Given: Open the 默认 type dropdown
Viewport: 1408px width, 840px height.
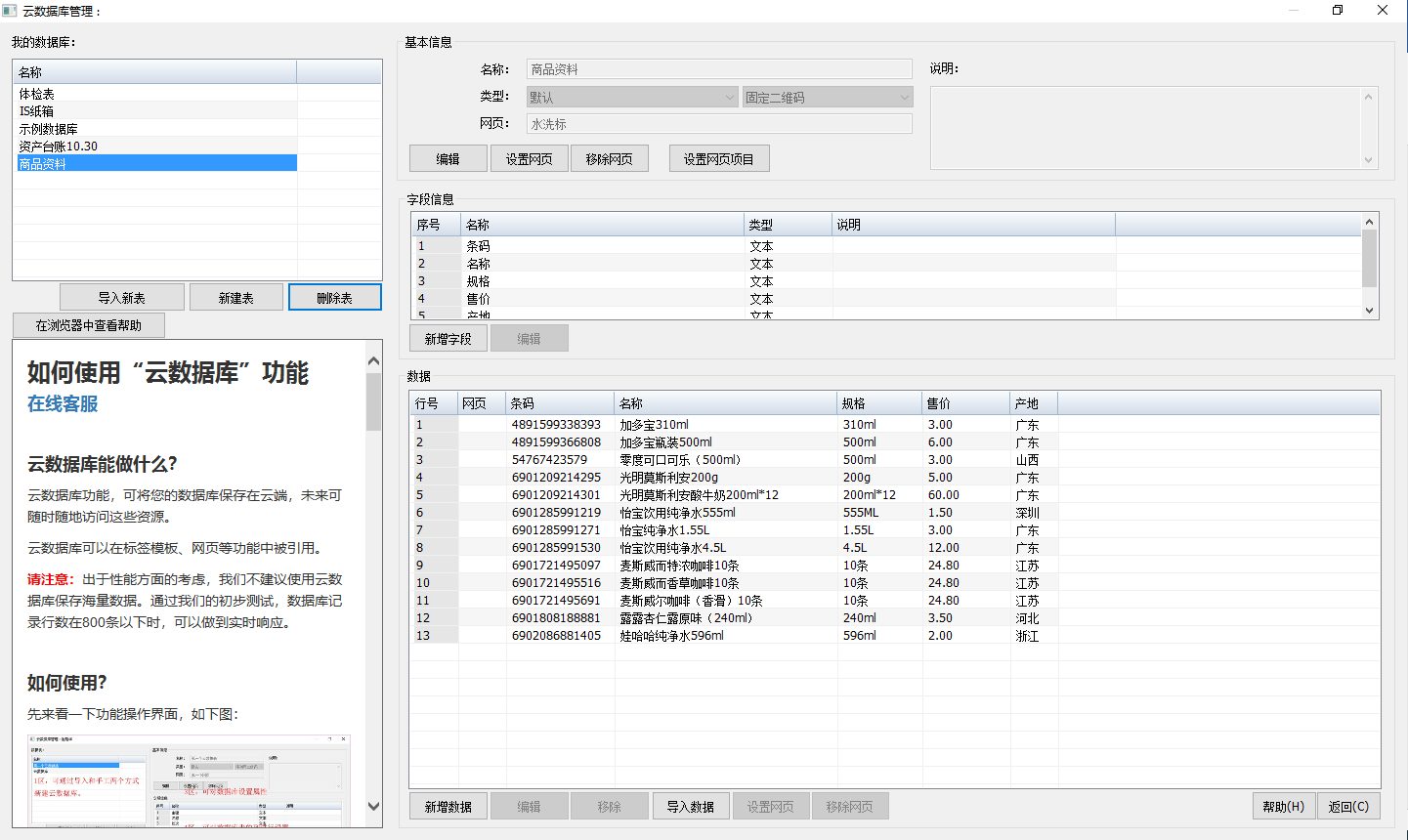Looking at the screenshot, I should pos(631,98).
